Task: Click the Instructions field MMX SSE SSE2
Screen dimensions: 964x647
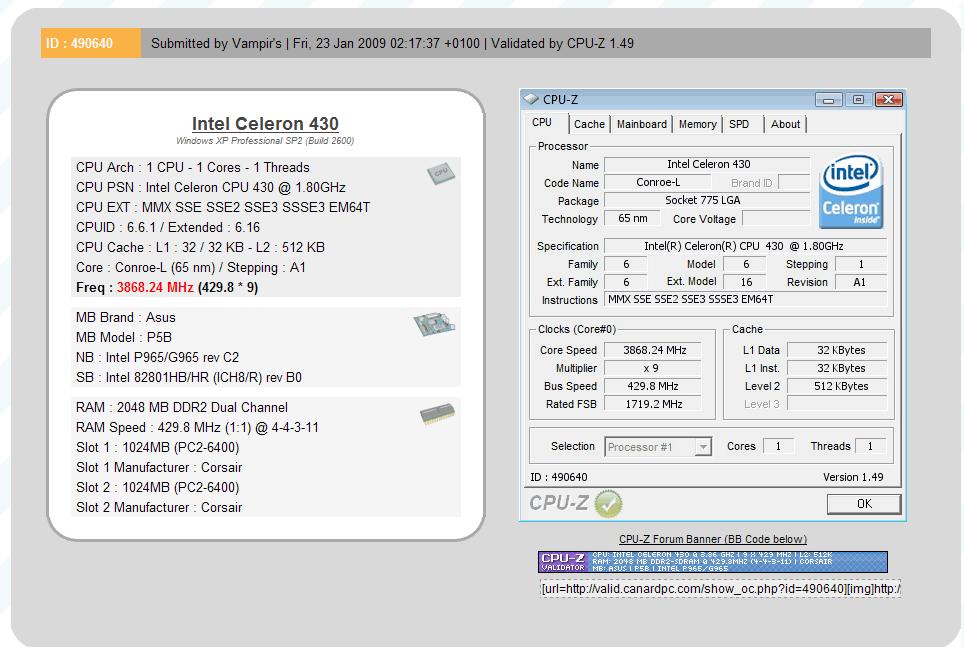Action: (x=746, y=300)
